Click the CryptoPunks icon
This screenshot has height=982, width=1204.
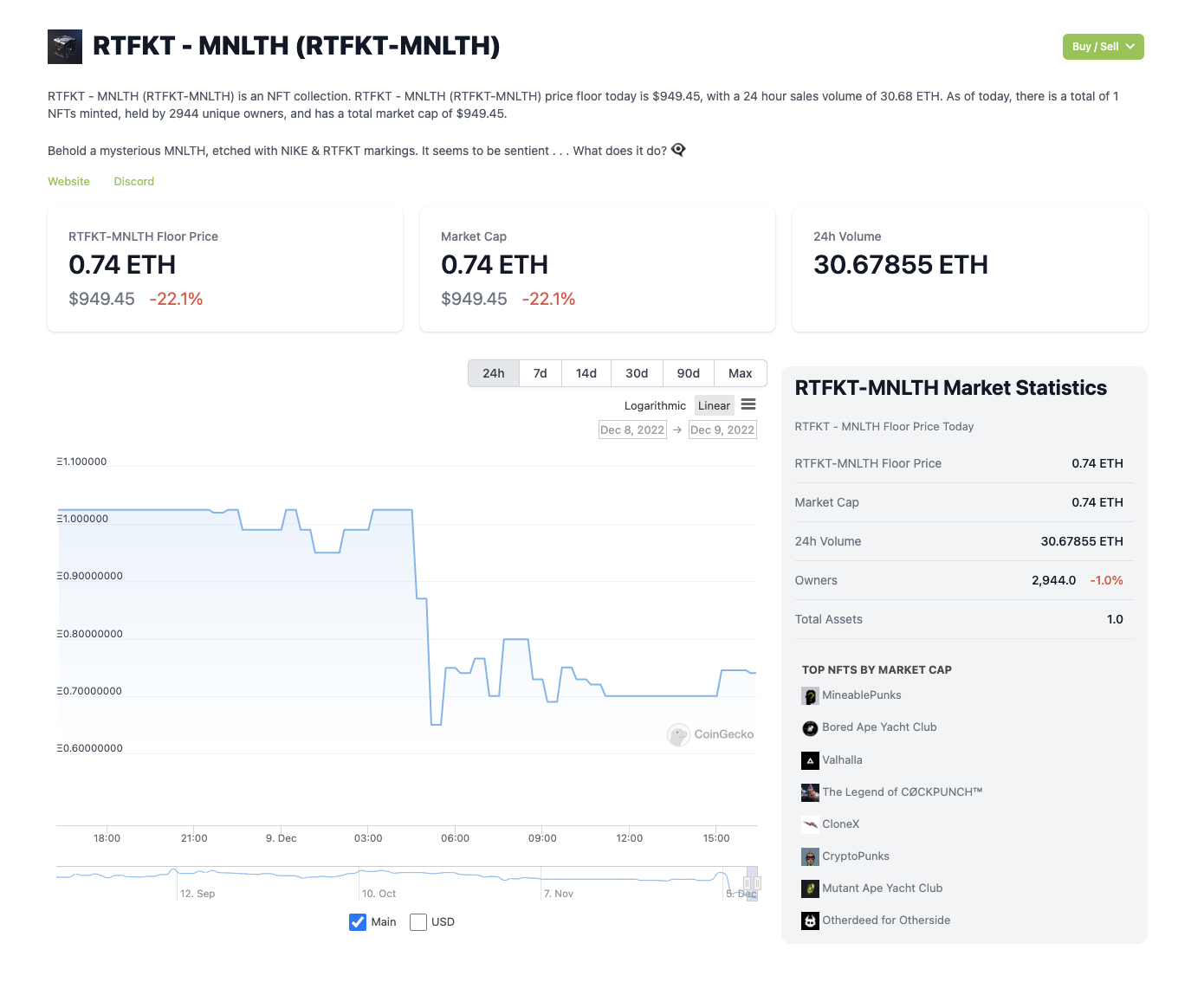point(810,856)
